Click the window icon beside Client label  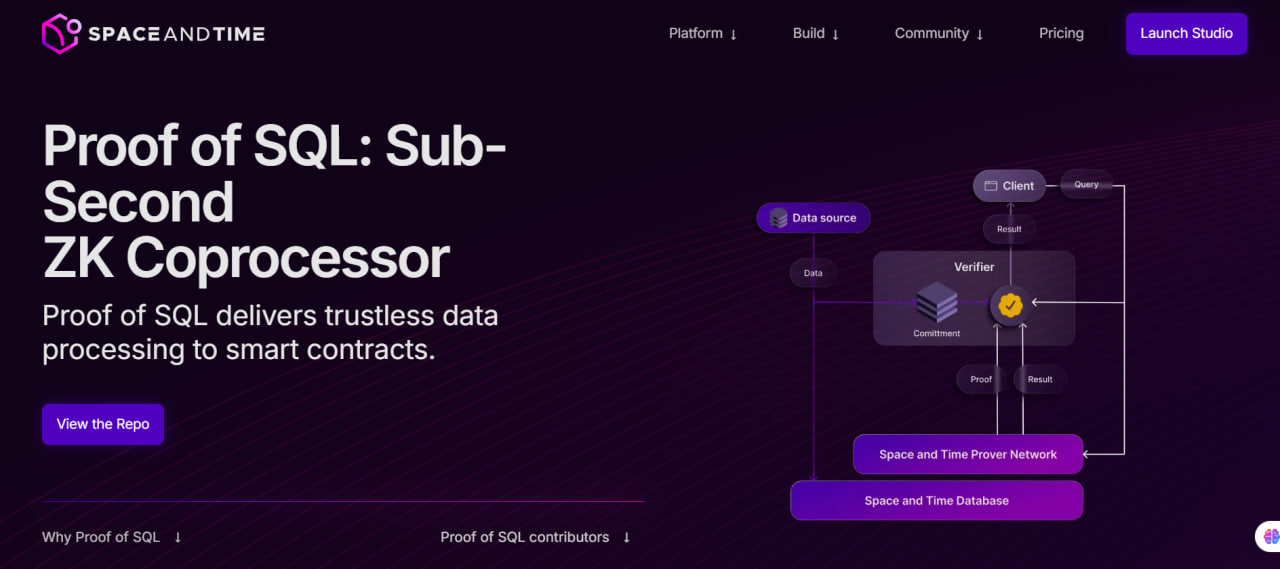pos(991,186)
